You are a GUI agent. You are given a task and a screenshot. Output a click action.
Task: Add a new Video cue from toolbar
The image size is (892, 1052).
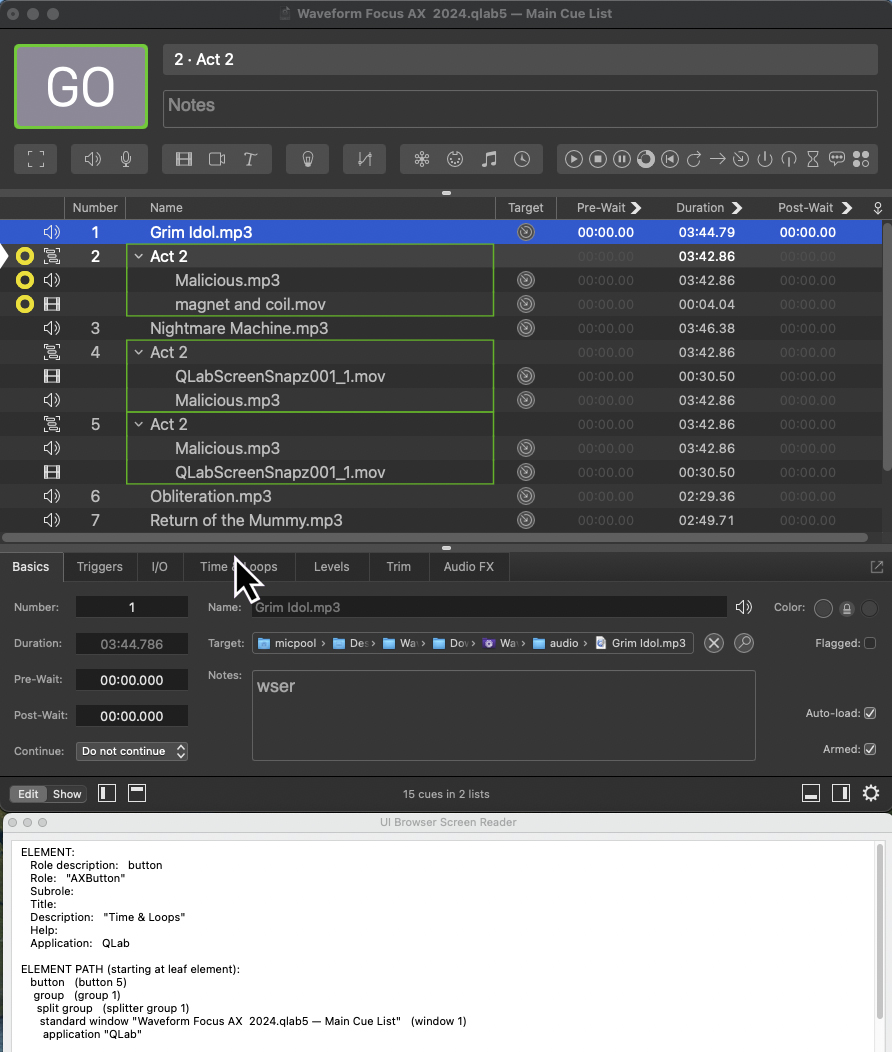(184, 159)
